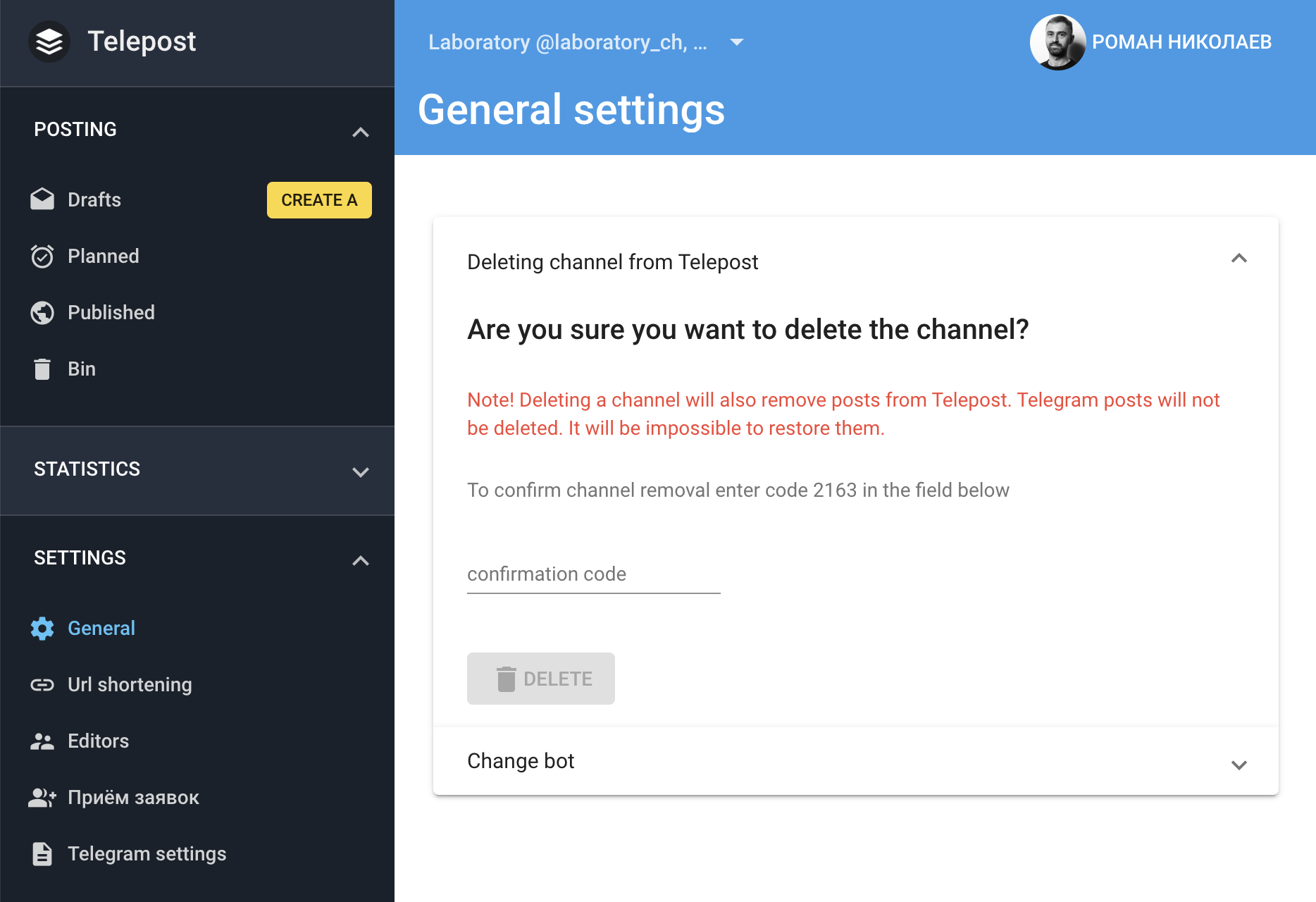Screen dimensions: 1316x902
Task: Focus the confirmation code input field
Action: [x=594, y=574]
